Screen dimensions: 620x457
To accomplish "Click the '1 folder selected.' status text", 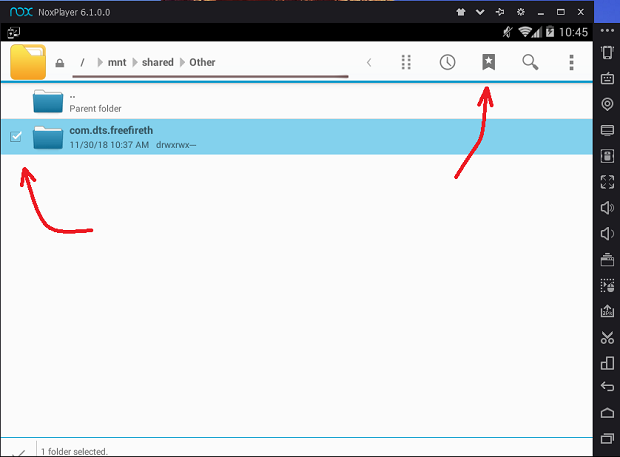I will (x=74, y=451).
